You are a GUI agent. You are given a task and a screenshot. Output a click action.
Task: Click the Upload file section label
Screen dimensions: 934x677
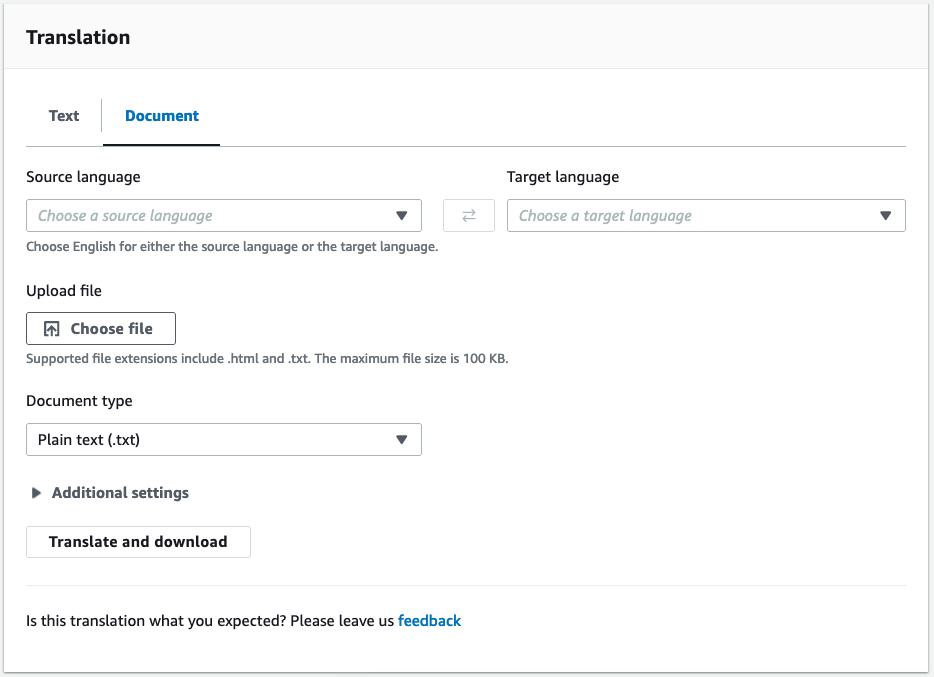click(x=64, y=290)
